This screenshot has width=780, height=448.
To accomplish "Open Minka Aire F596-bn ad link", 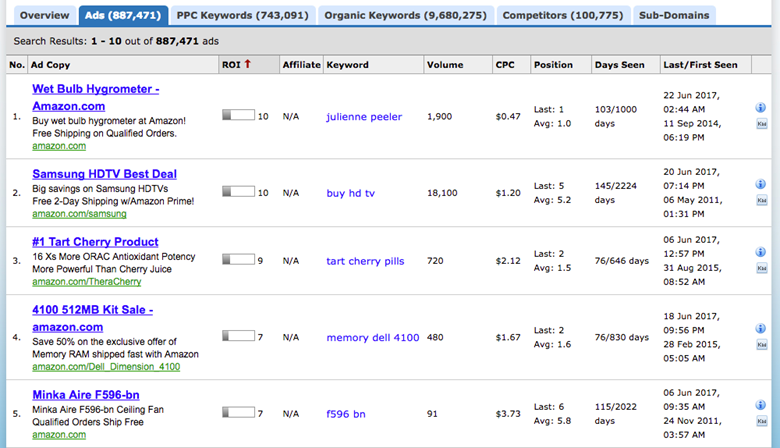I will tap(86, 395).
